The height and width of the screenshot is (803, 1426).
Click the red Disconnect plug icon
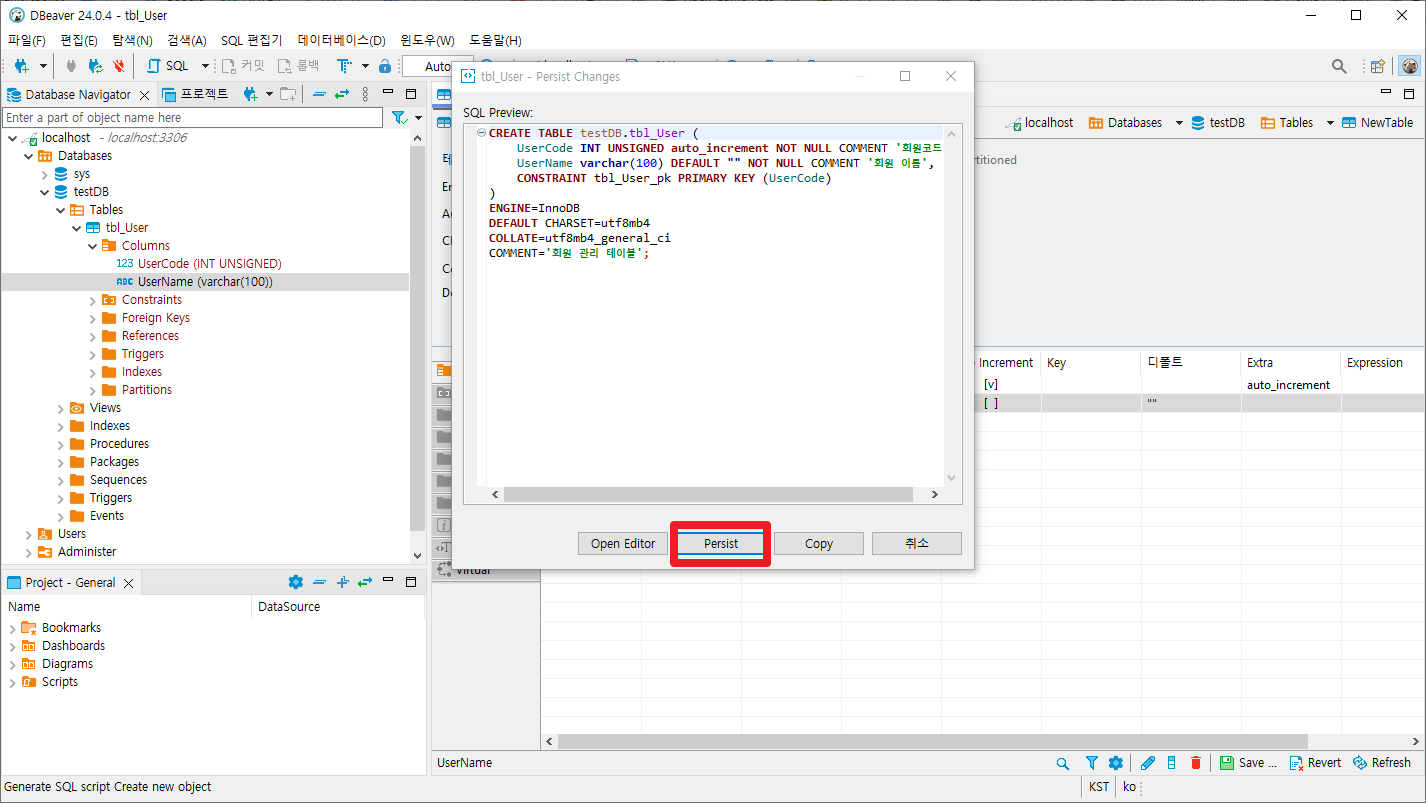119,66
